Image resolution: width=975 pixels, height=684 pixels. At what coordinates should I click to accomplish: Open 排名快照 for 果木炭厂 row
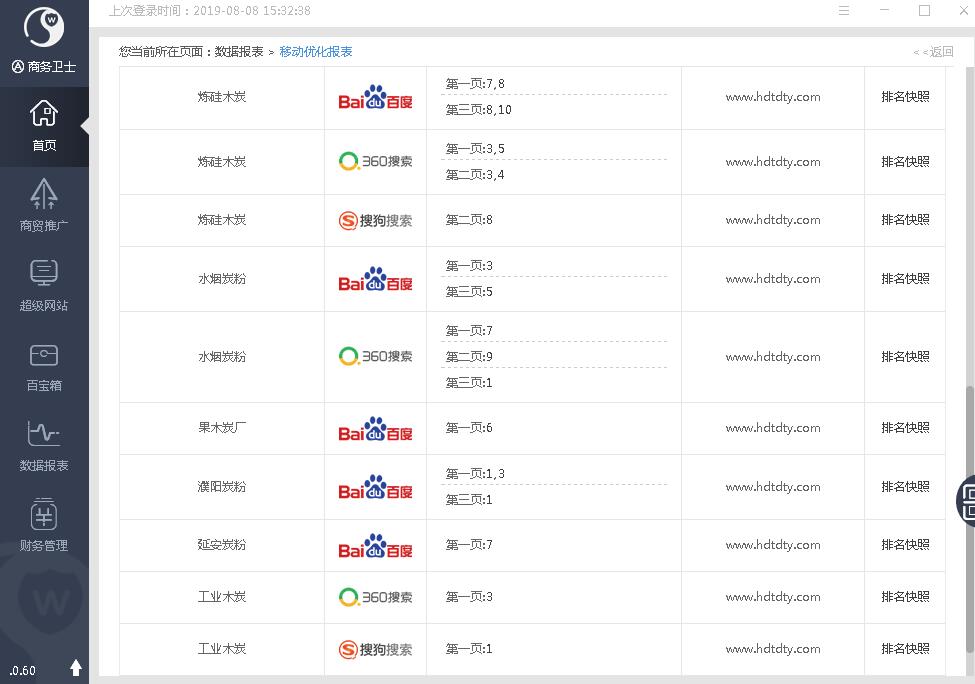coord(905,428)
